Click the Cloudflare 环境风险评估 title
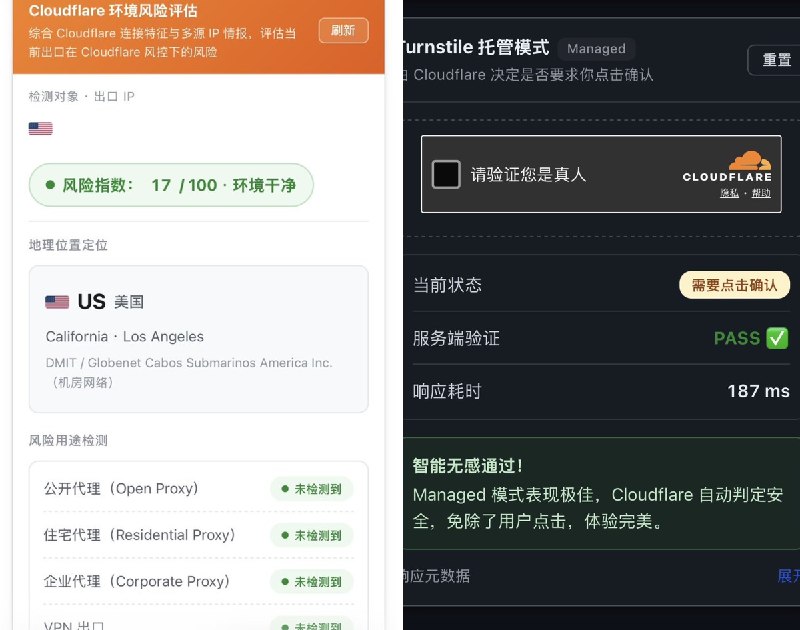 click(x=113, y=11)
